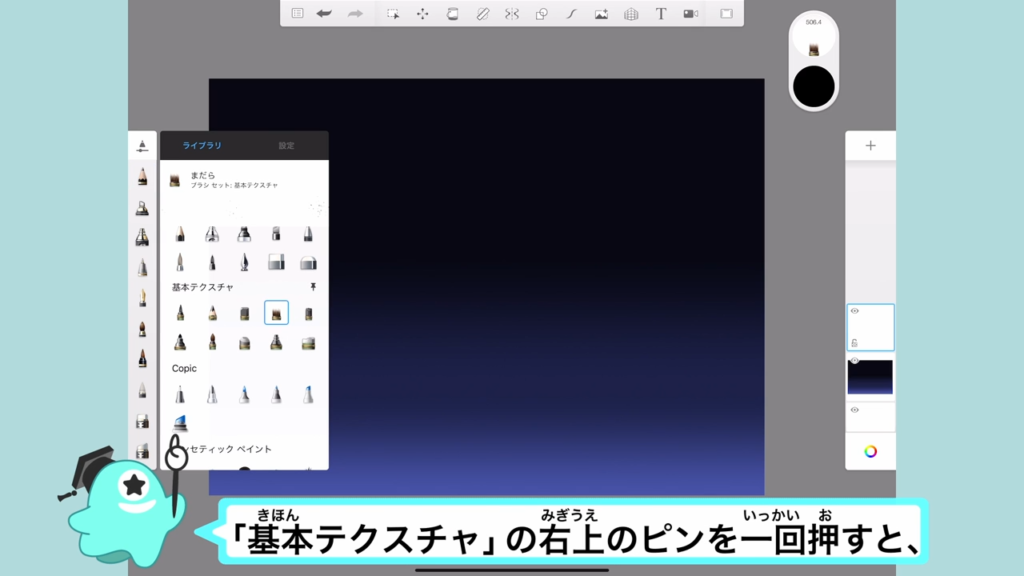Switch to the ライブラリ tab
1024x576 pixels.
(x=202, y=146)
